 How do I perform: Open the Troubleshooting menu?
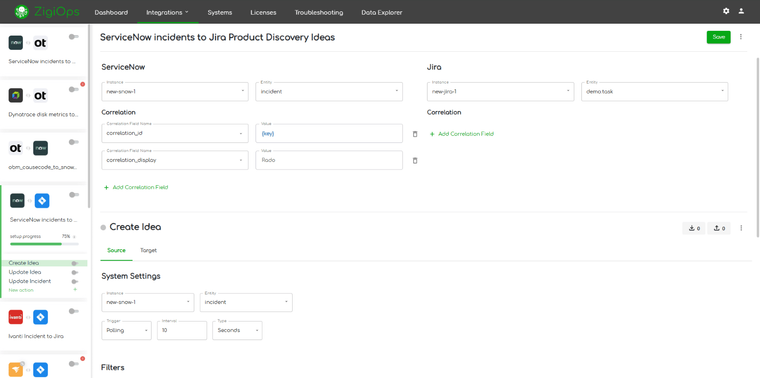tap(319, 13)
